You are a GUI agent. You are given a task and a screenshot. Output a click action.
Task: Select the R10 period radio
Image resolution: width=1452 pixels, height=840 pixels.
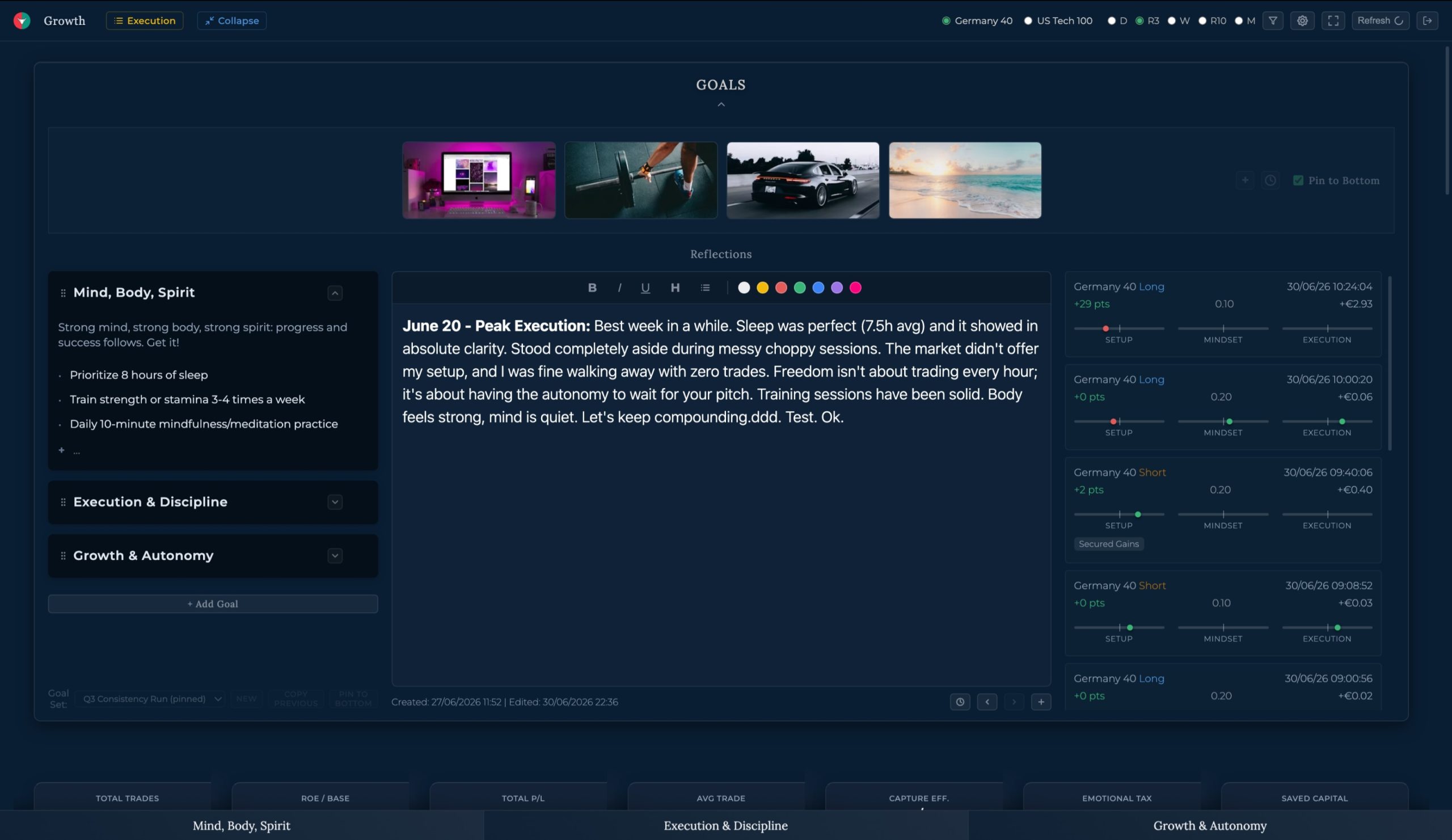click(1202, 21)
